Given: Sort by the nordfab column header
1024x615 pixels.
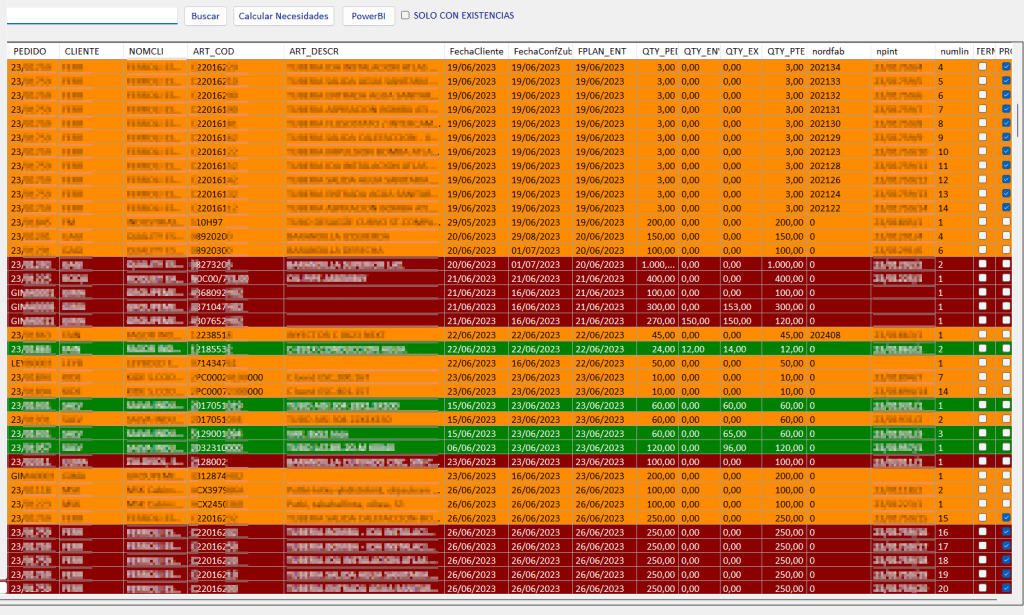Looking at the screenshot, I should pos(829,51).
